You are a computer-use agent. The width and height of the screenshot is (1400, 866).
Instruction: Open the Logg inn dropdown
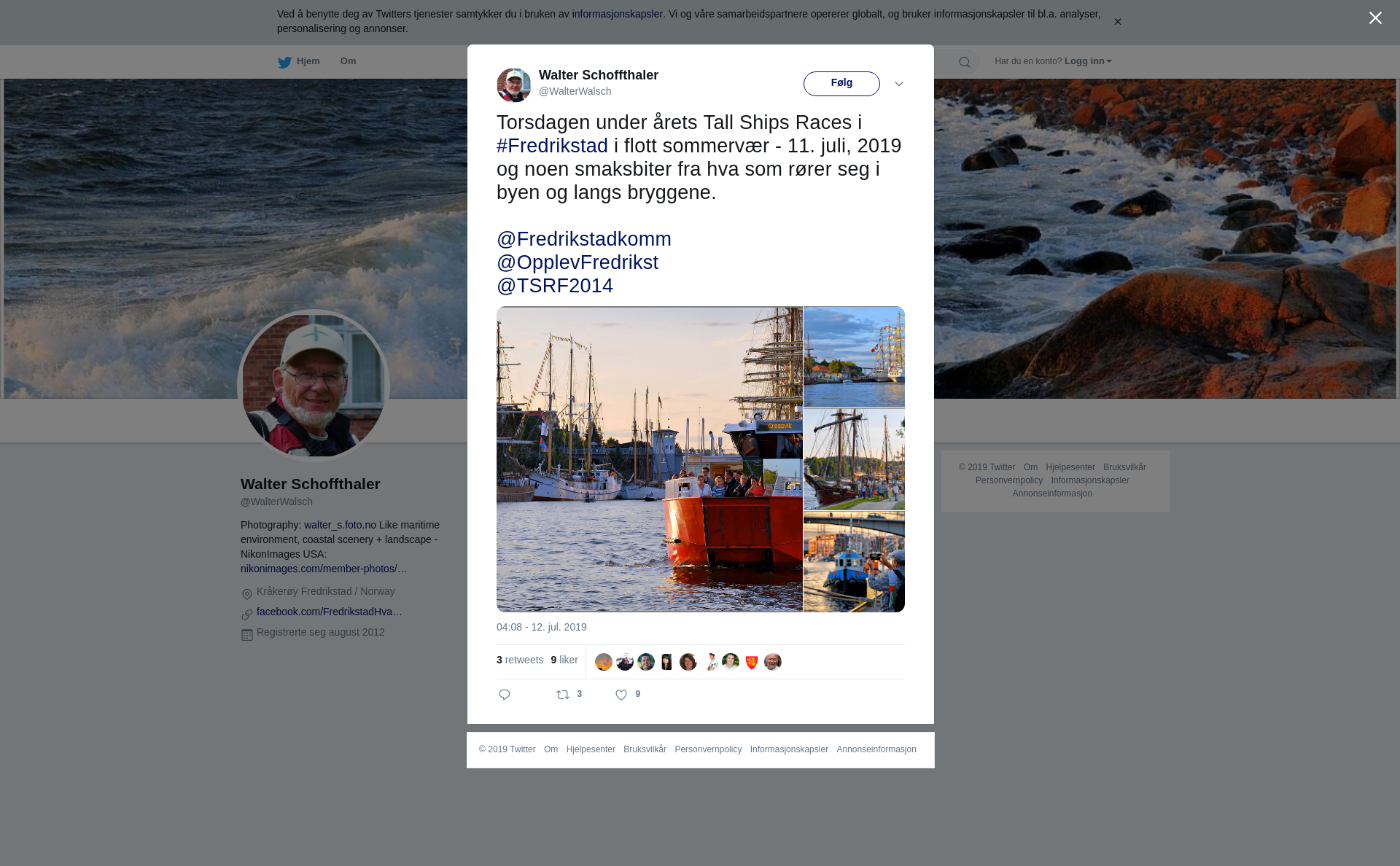(1088, 61)
